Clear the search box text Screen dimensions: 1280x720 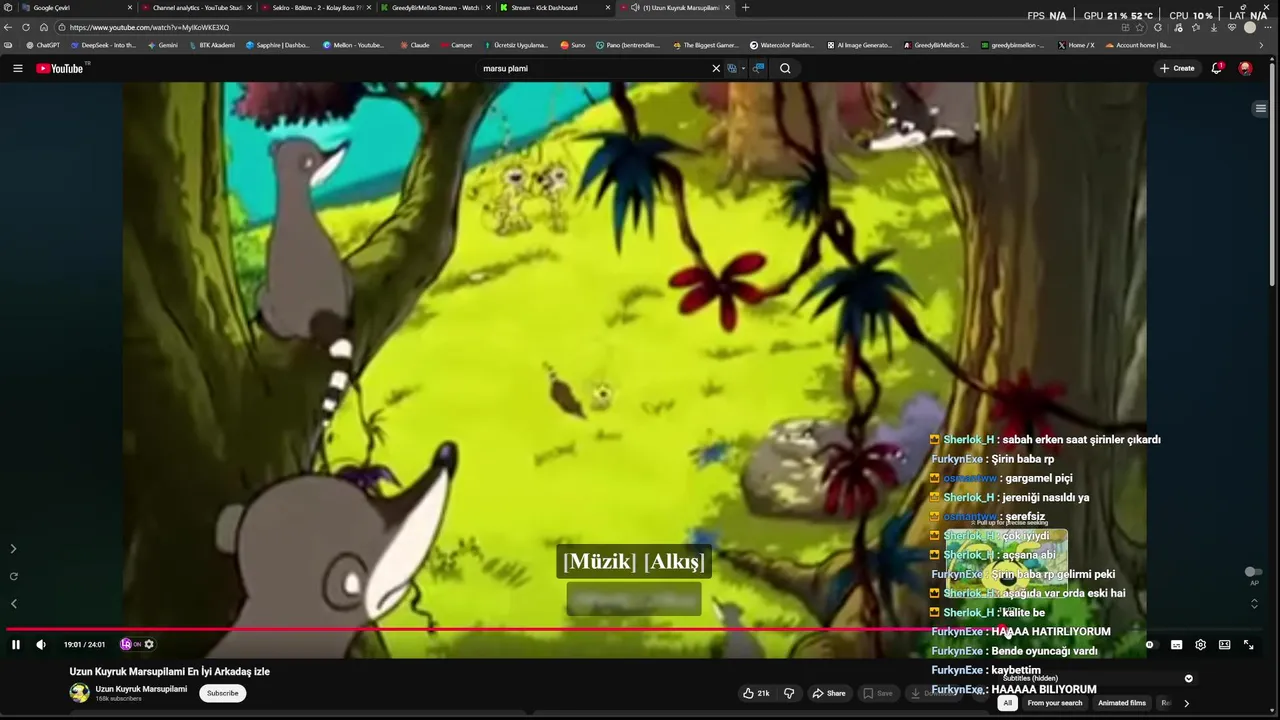(716, 68)
